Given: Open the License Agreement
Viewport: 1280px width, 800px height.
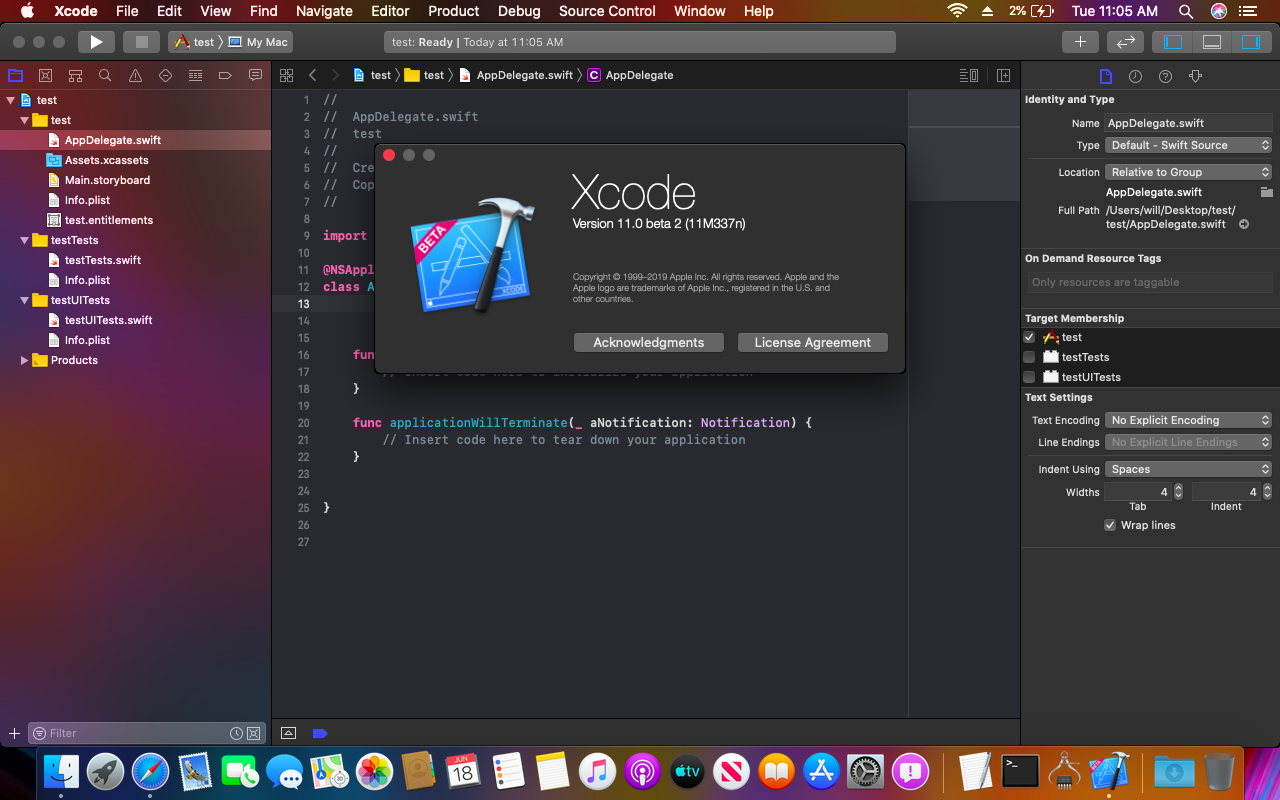Looking at the screenshot, I should click(x=813, y=342).
